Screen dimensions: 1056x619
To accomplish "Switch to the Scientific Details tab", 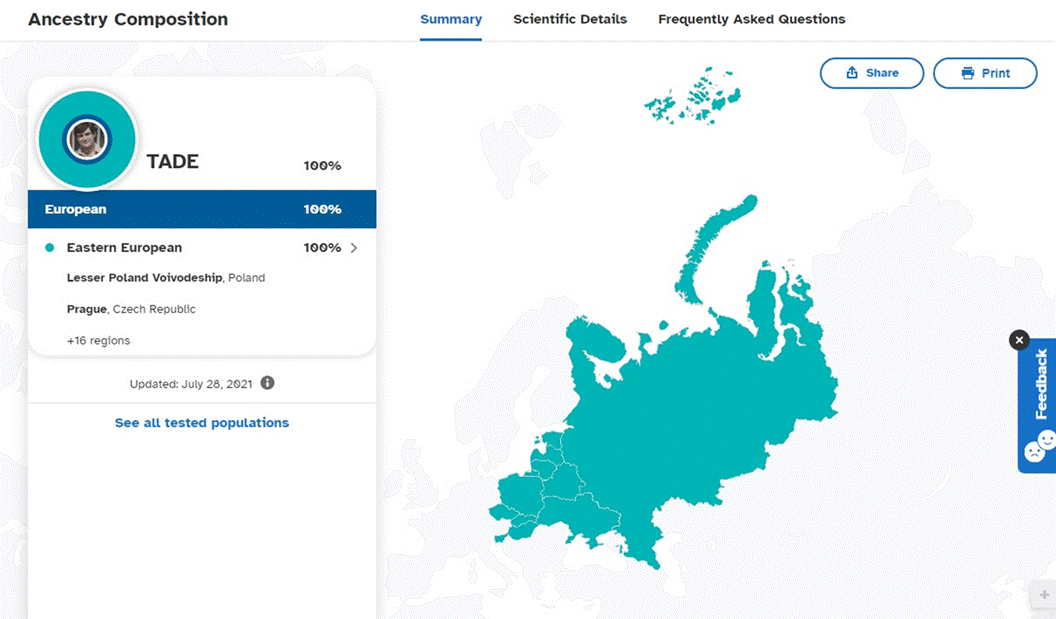I will pos(570,20).
